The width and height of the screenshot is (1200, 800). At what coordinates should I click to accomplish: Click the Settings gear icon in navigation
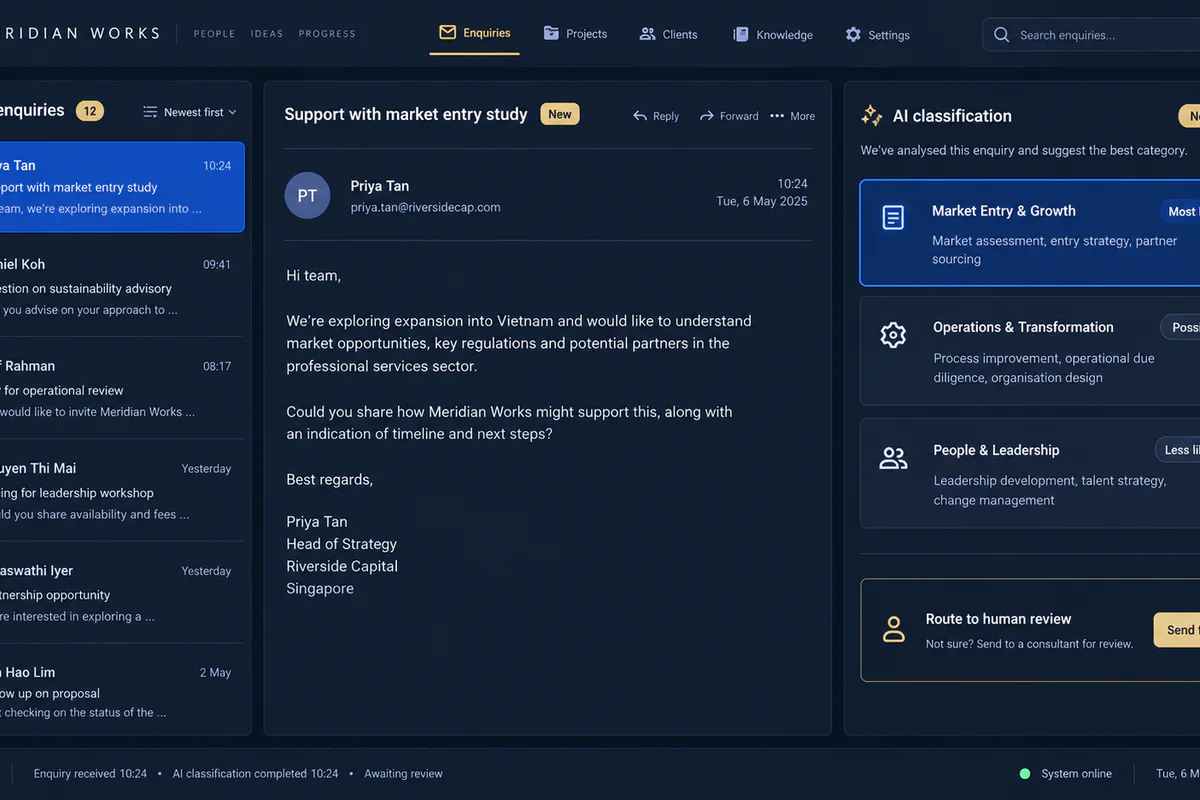853,34
